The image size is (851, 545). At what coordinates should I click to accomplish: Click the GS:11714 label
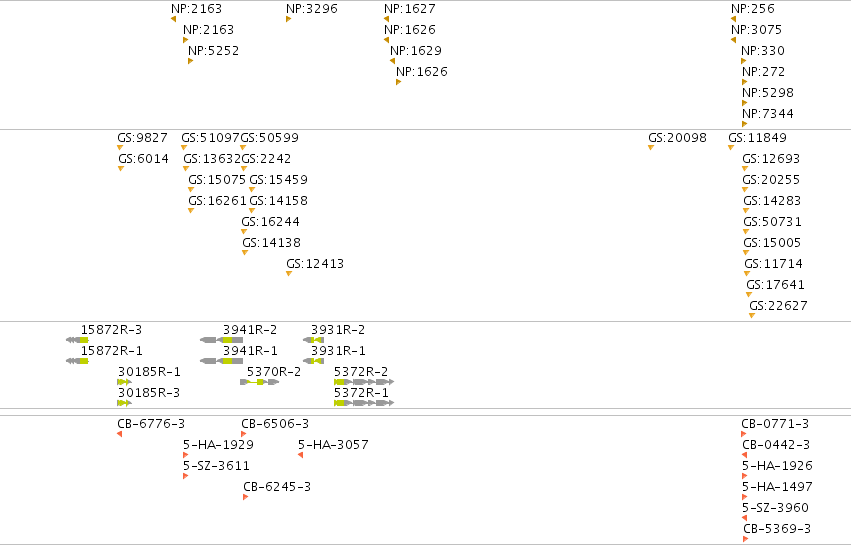tap(773, 264)
